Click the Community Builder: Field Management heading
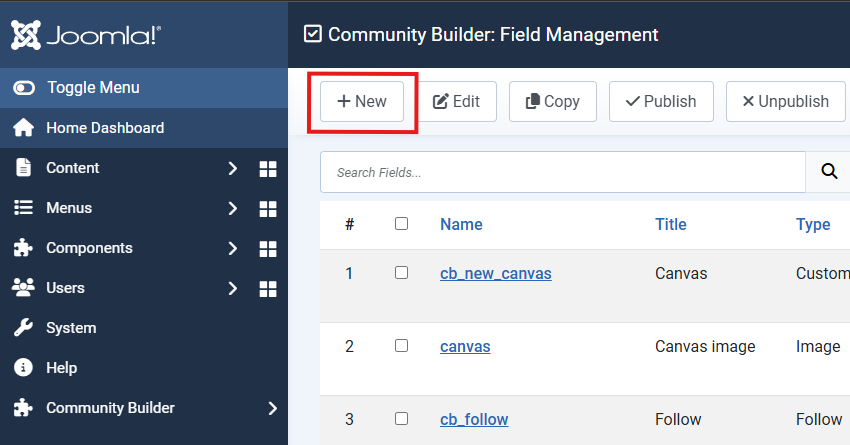Image resolution: width=850 pixels, height=445 pixels. (493, 35)
